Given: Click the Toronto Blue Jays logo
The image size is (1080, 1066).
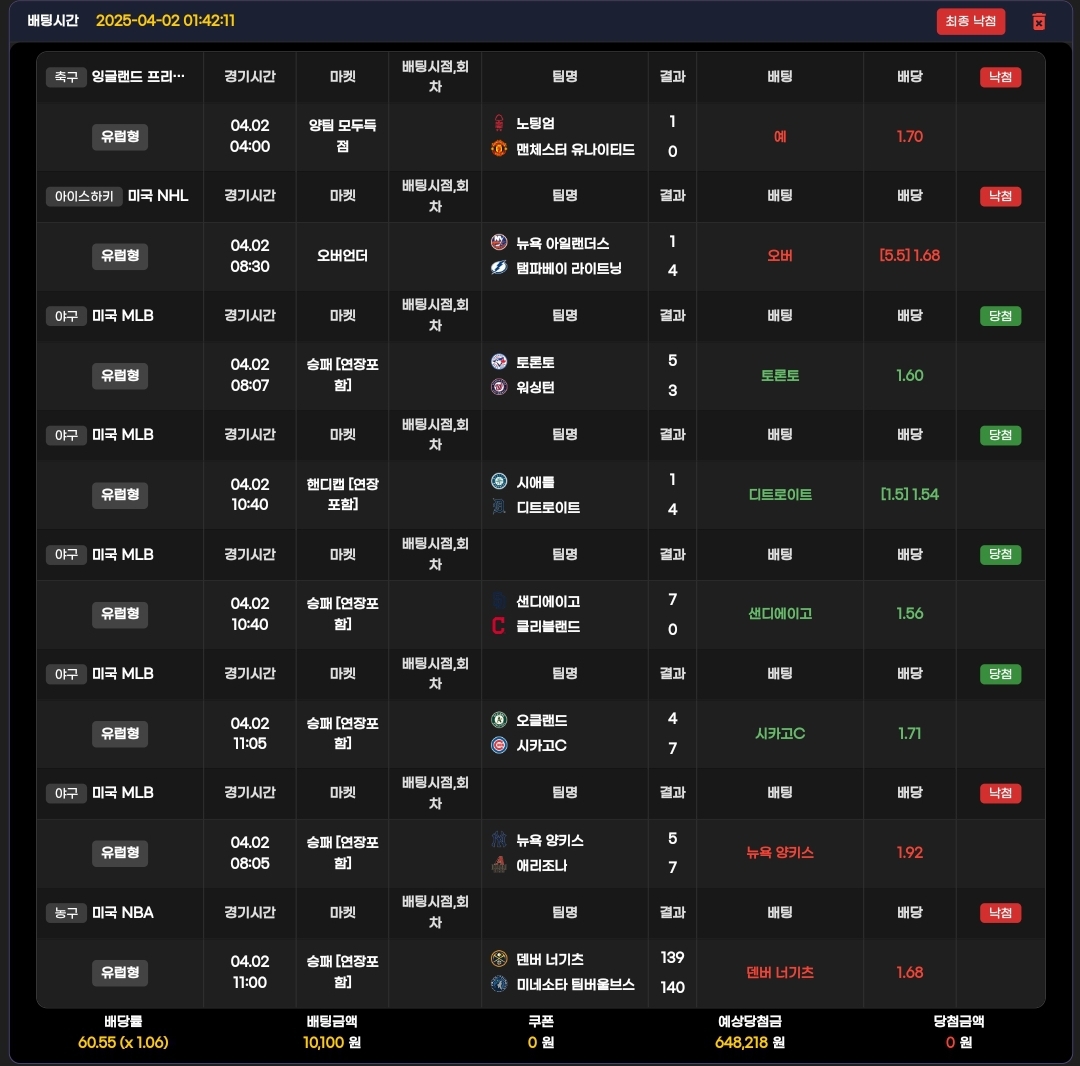Looking at the screenshot, I should click(499, 362).
